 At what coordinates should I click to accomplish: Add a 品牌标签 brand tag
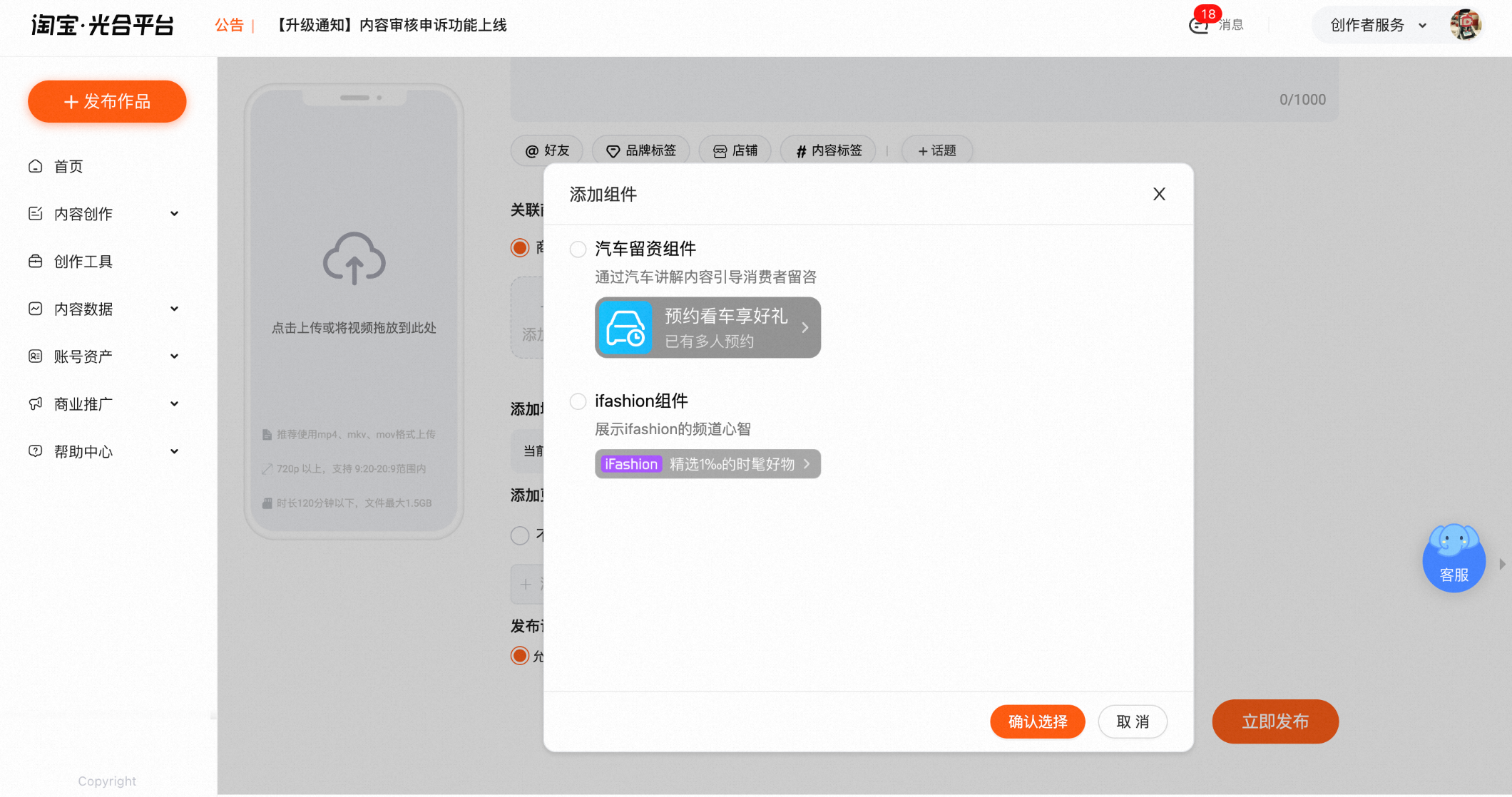pyautogui.click(x=640, y=150)
